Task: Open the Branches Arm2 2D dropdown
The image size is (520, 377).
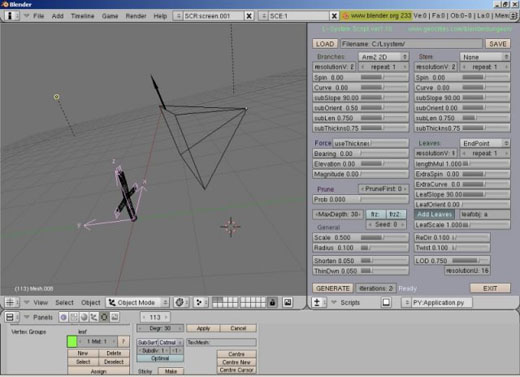Action: (x=383, y=57)
